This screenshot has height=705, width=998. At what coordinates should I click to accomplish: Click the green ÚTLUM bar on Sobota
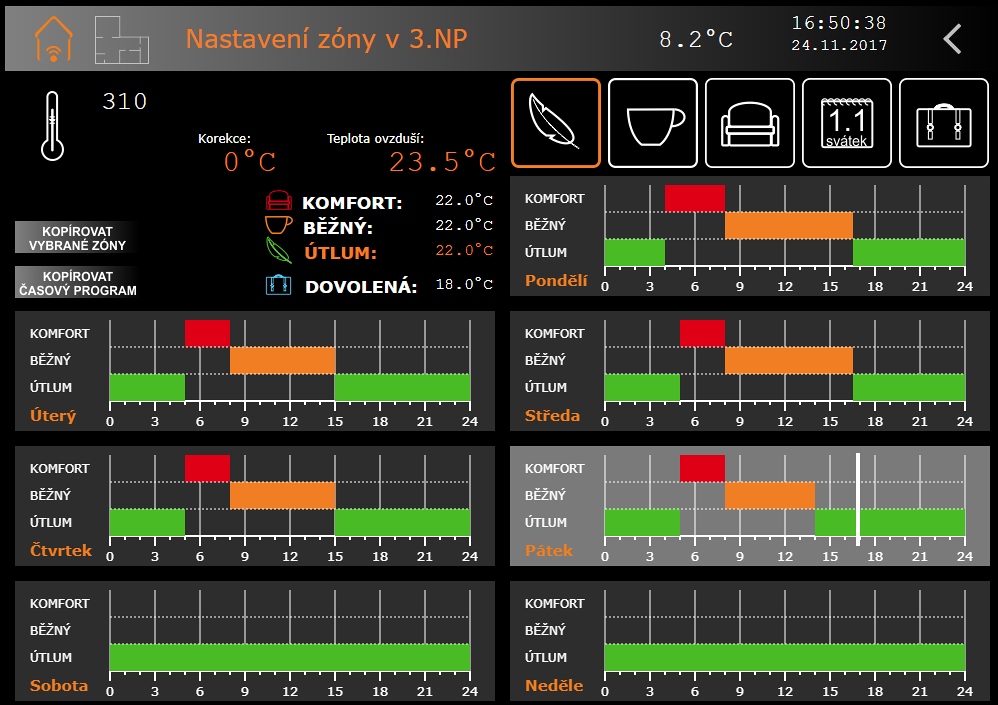[x=289, y=657]
